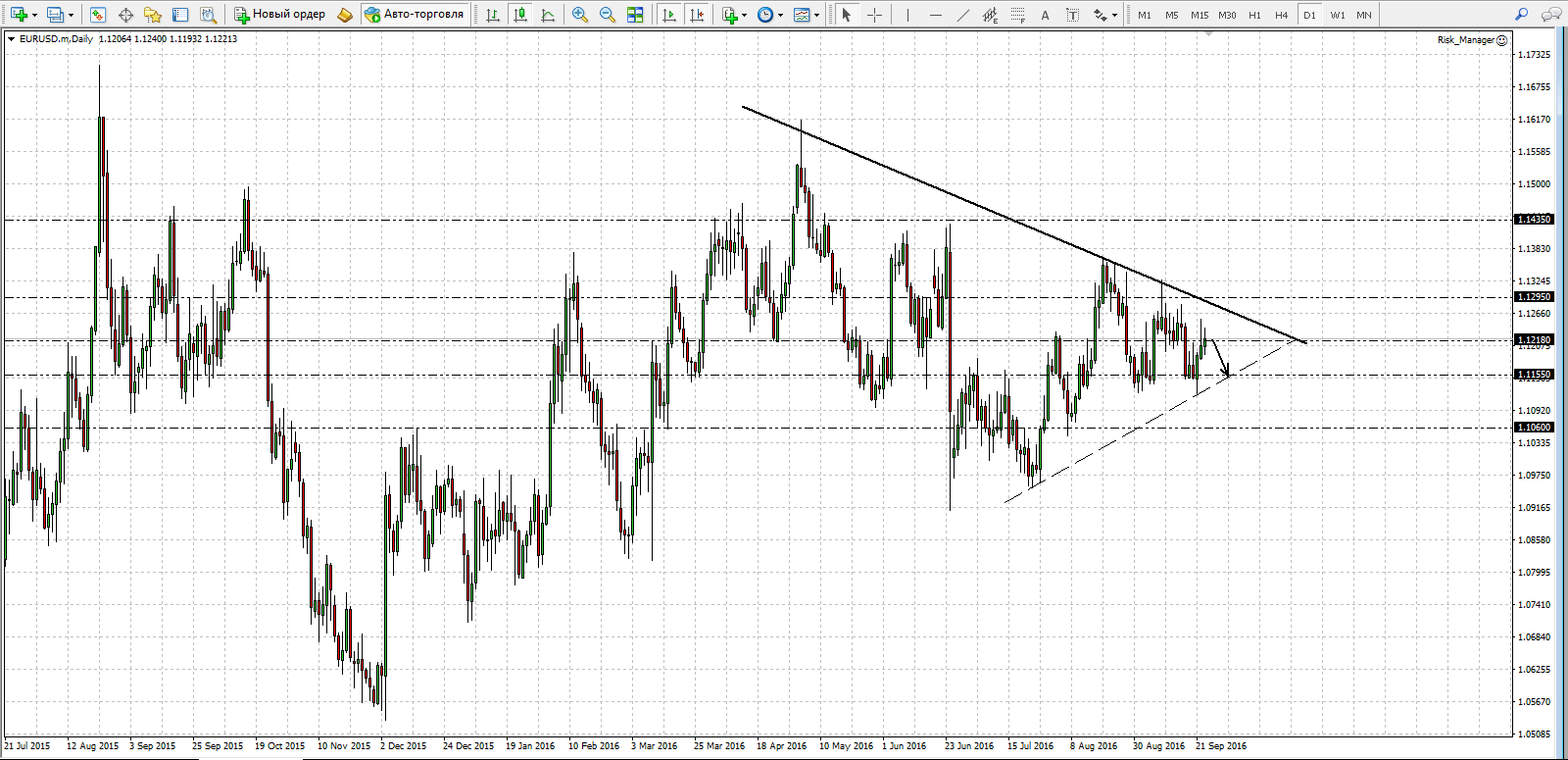Tile chart windows
Screen dimensions: 1568x760
(x=635, y=15)
